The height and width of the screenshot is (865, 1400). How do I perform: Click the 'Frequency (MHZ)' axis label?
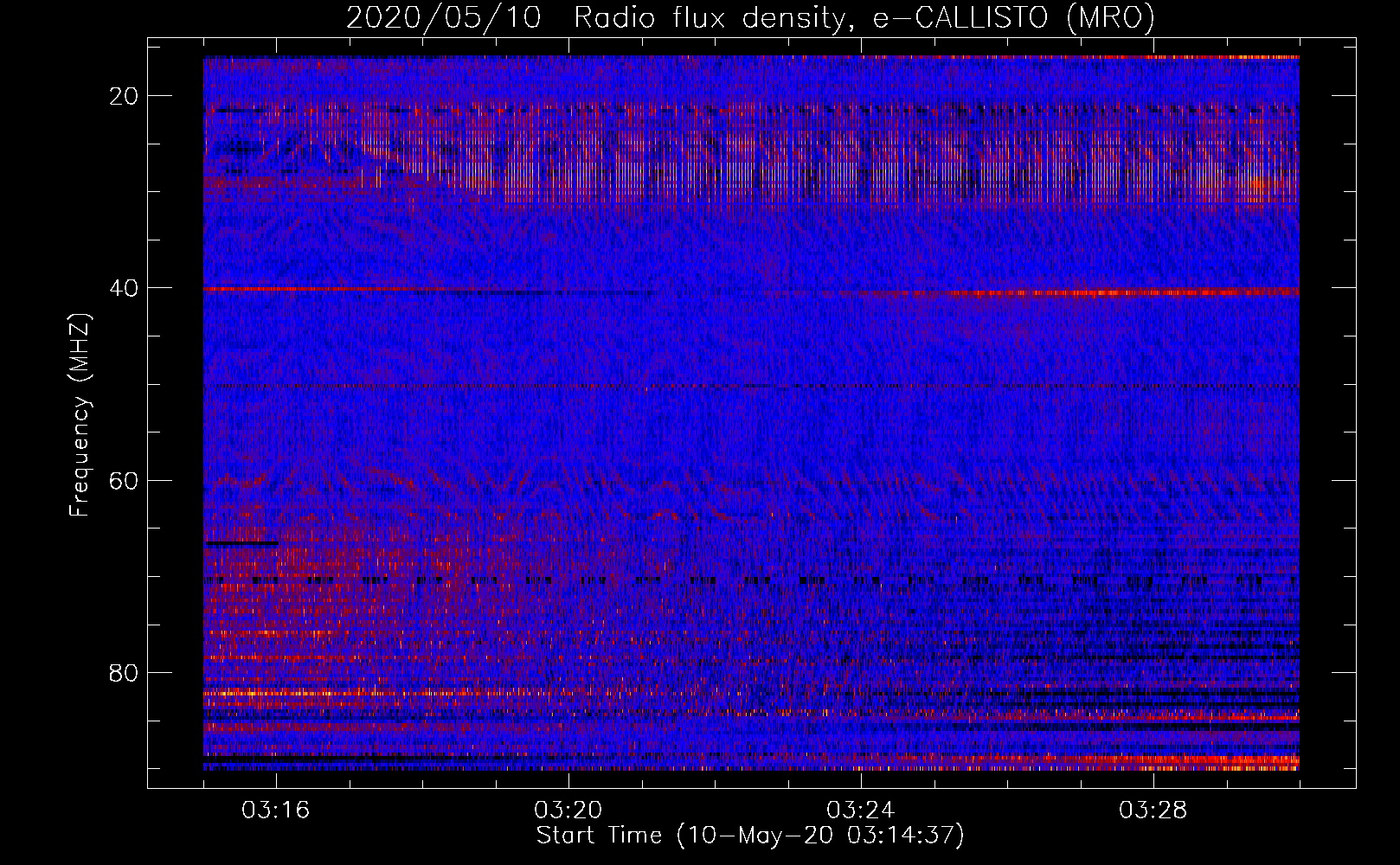pos(80,415)
